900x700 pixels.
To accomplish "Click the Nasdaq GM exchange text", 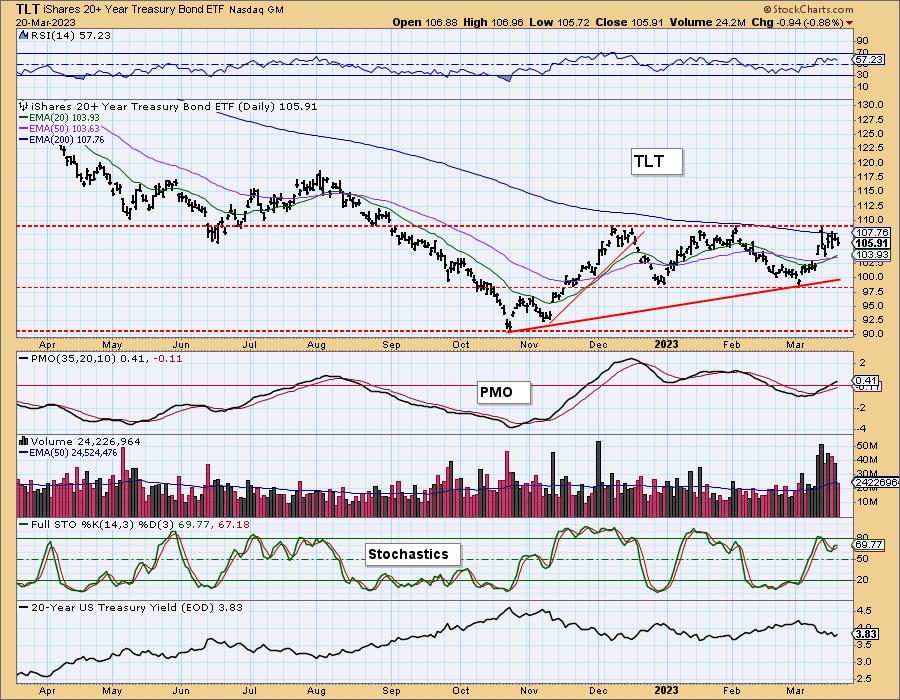I will point(256,10).
